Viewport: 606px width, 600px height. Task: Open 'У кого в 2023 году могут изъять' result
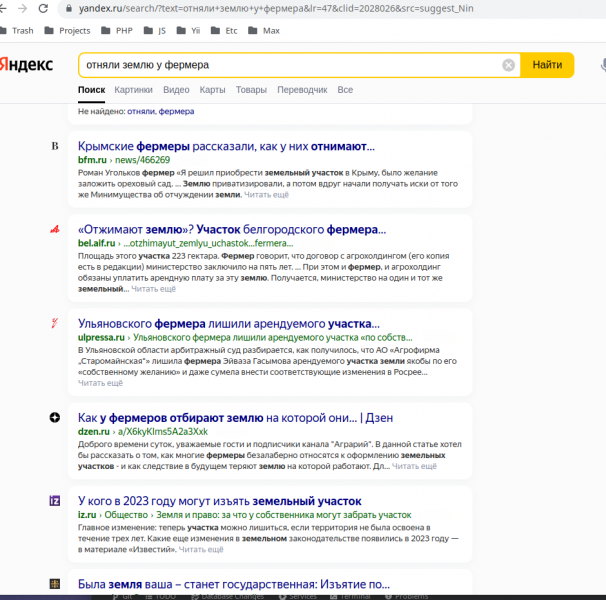(x=220, y=501)
